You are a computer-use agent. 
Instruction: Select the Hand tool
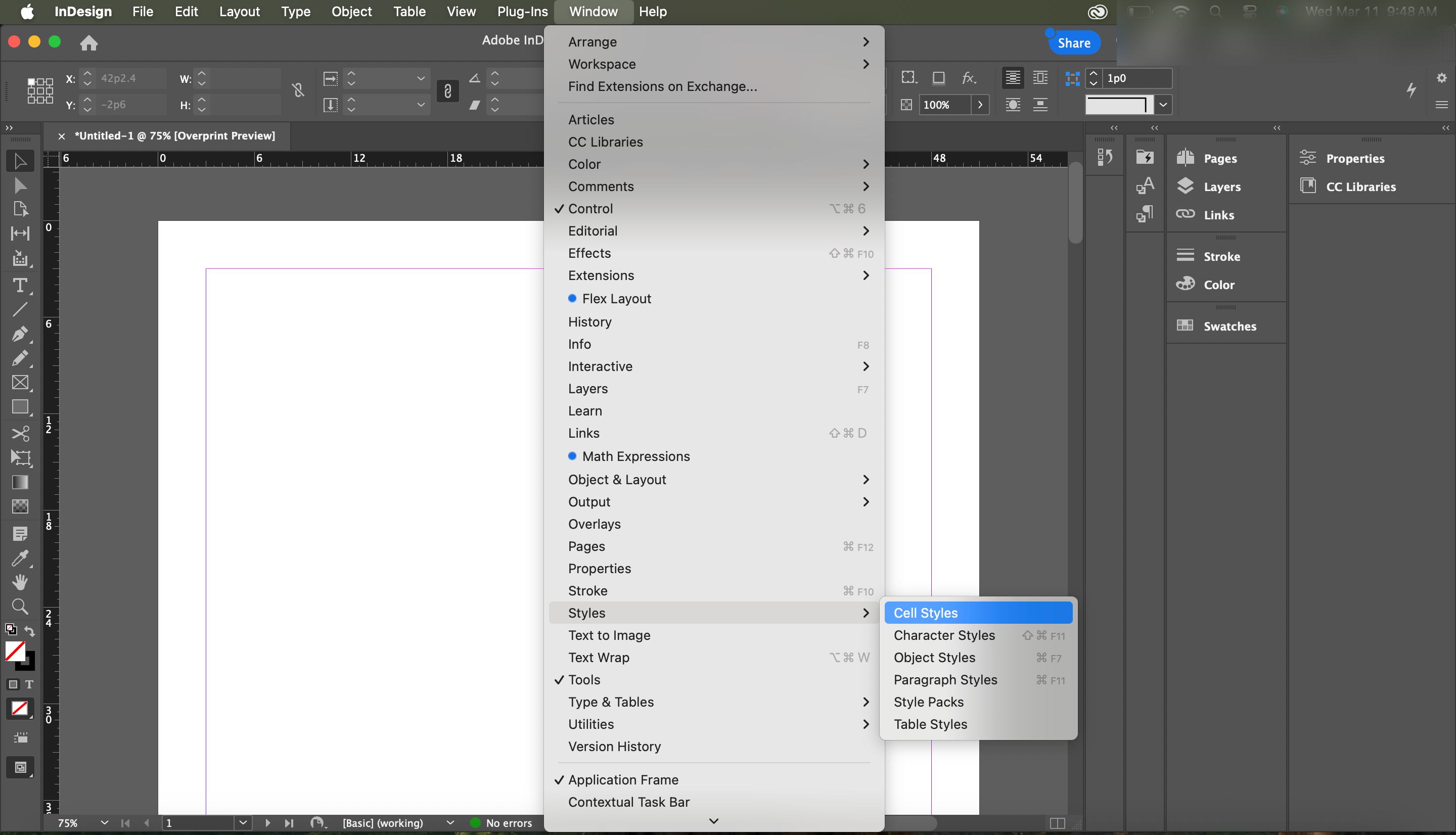point(20,581)
